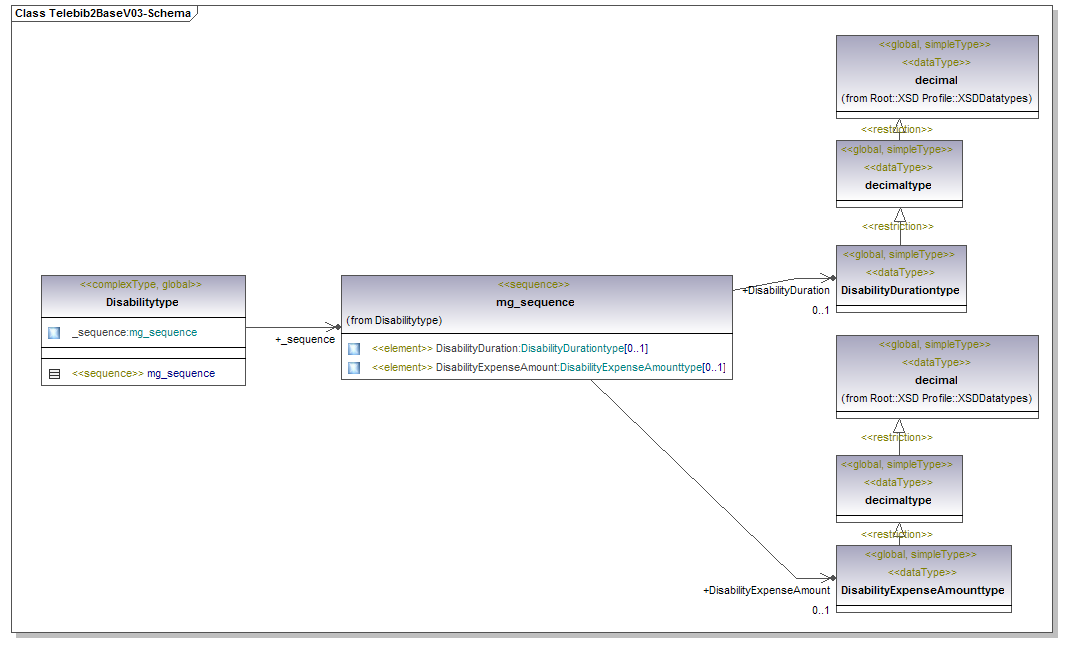This screenshot has width=1079, height=653.
Task: Click the _sequence attribute icon in Disabilitytype
Action: point(54,332)
